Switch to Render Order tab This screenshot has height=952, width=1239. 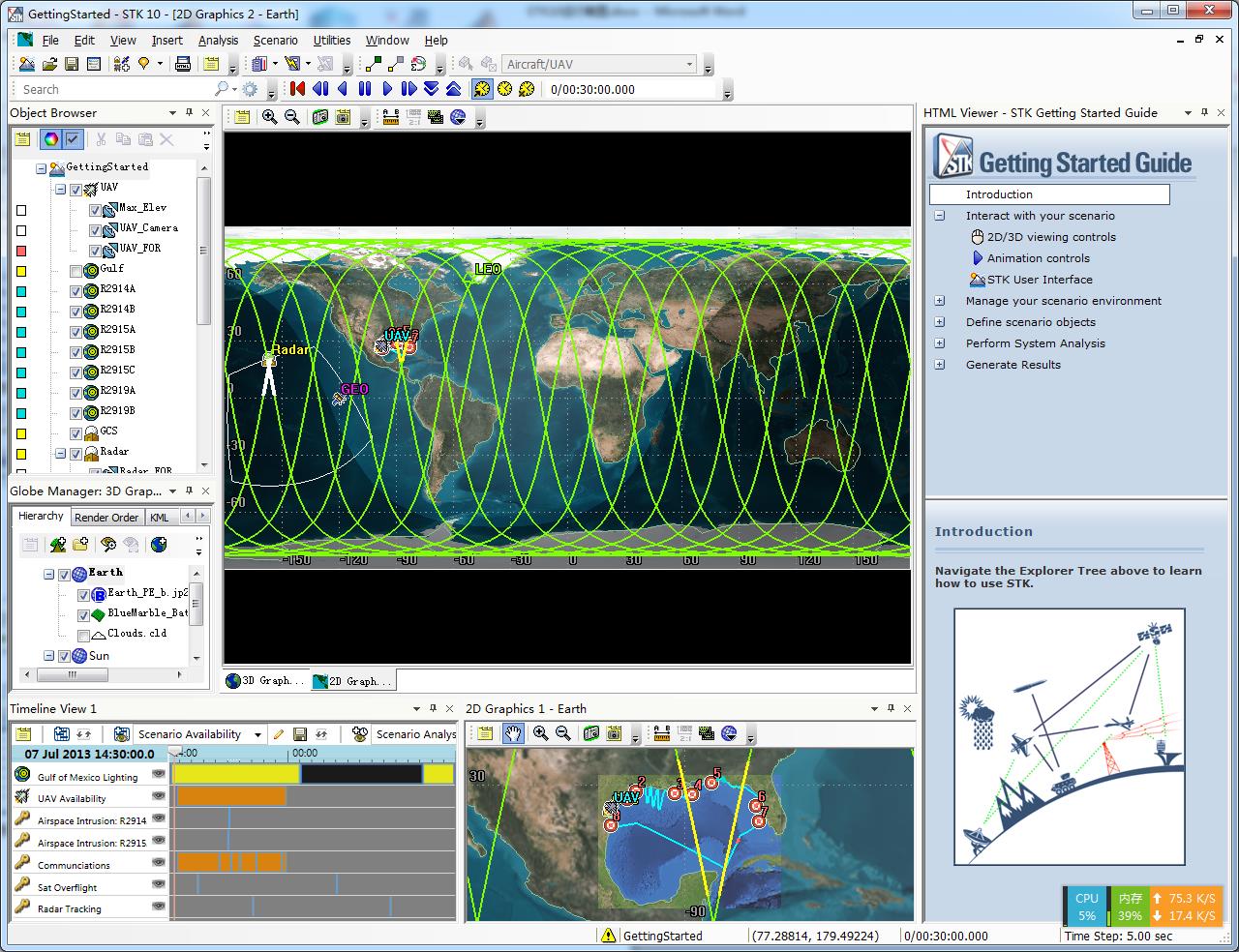point(106,518)
